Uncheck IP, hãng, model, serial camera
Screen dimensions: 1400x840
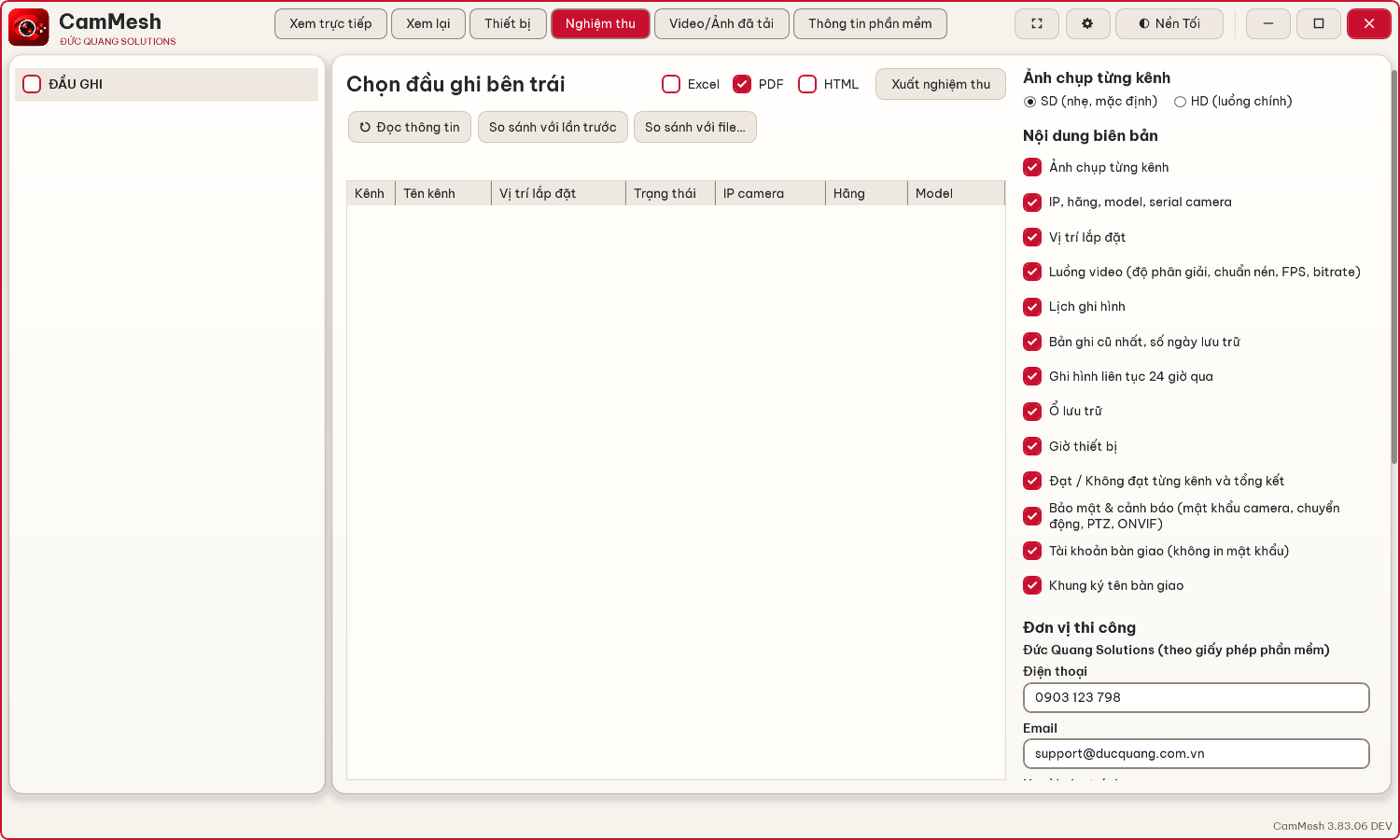[1032, 202]
